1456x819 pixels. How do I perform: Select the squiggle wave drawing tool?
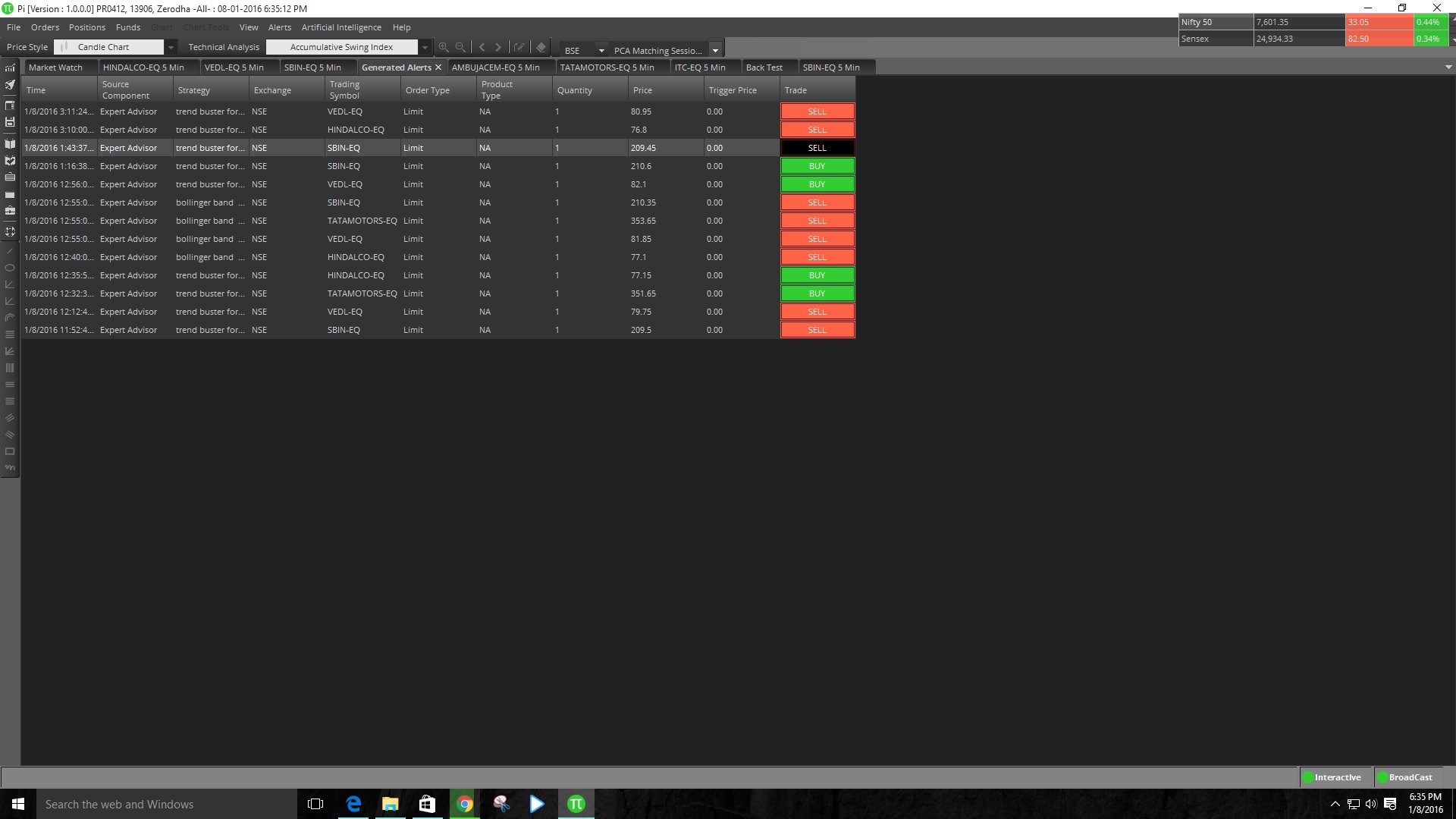(x=10, y=468)
